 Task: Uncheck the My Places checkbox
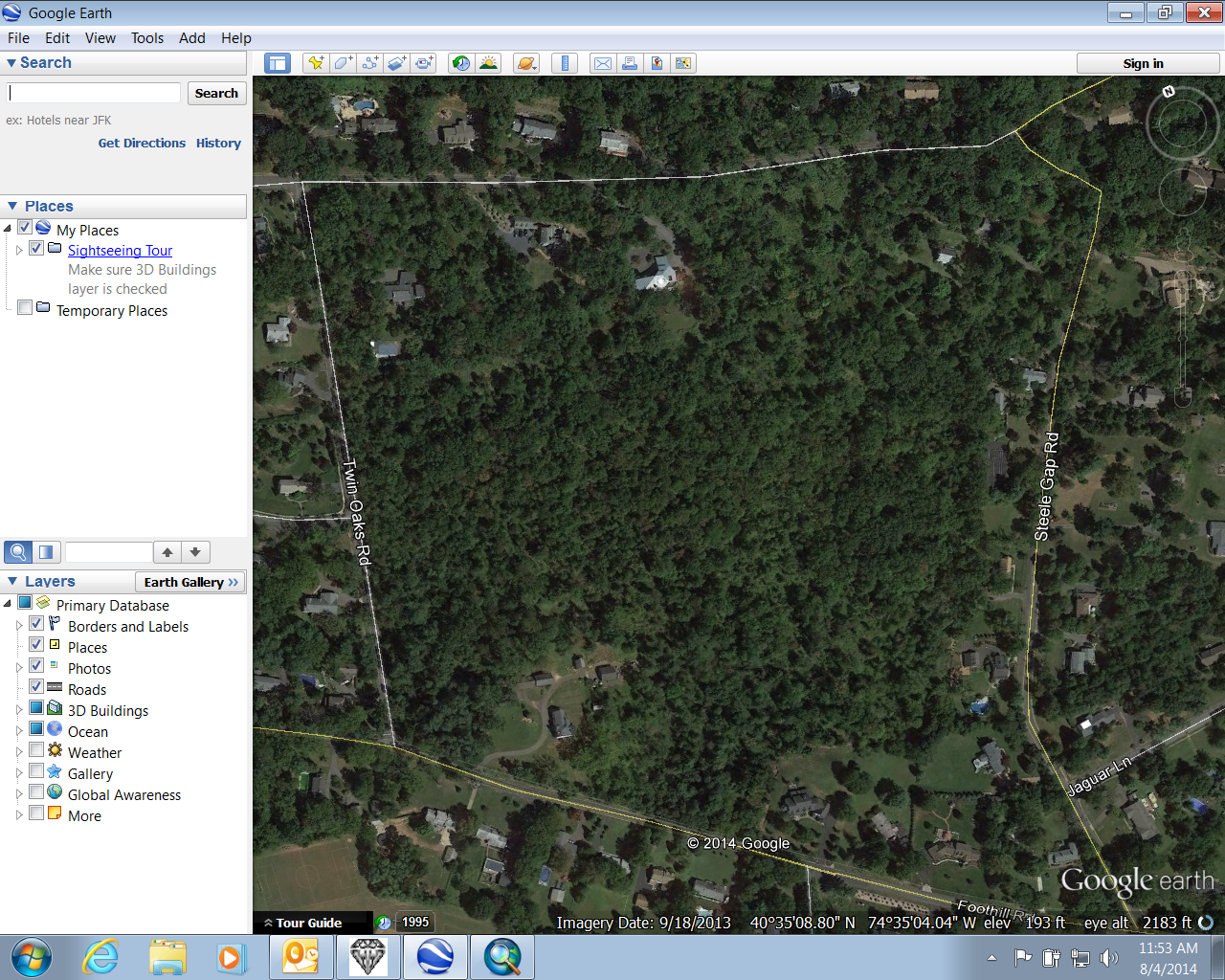pyautogui.click(x=25, y=228)
